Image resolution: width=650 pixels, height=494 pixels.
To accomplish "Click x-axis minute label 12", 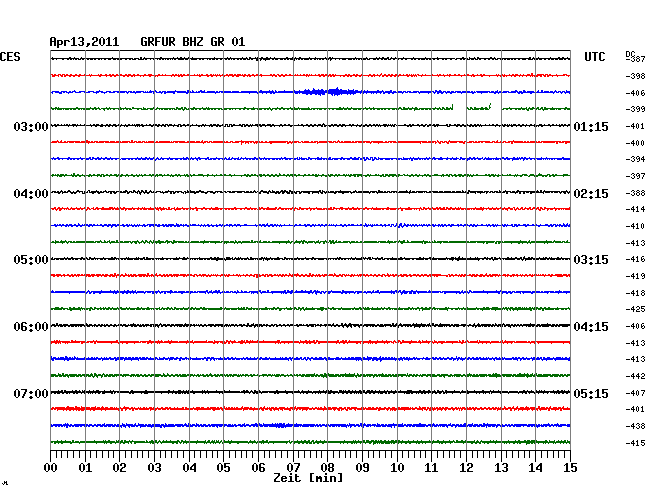I will pyautogui.click(x=466, y=468).
